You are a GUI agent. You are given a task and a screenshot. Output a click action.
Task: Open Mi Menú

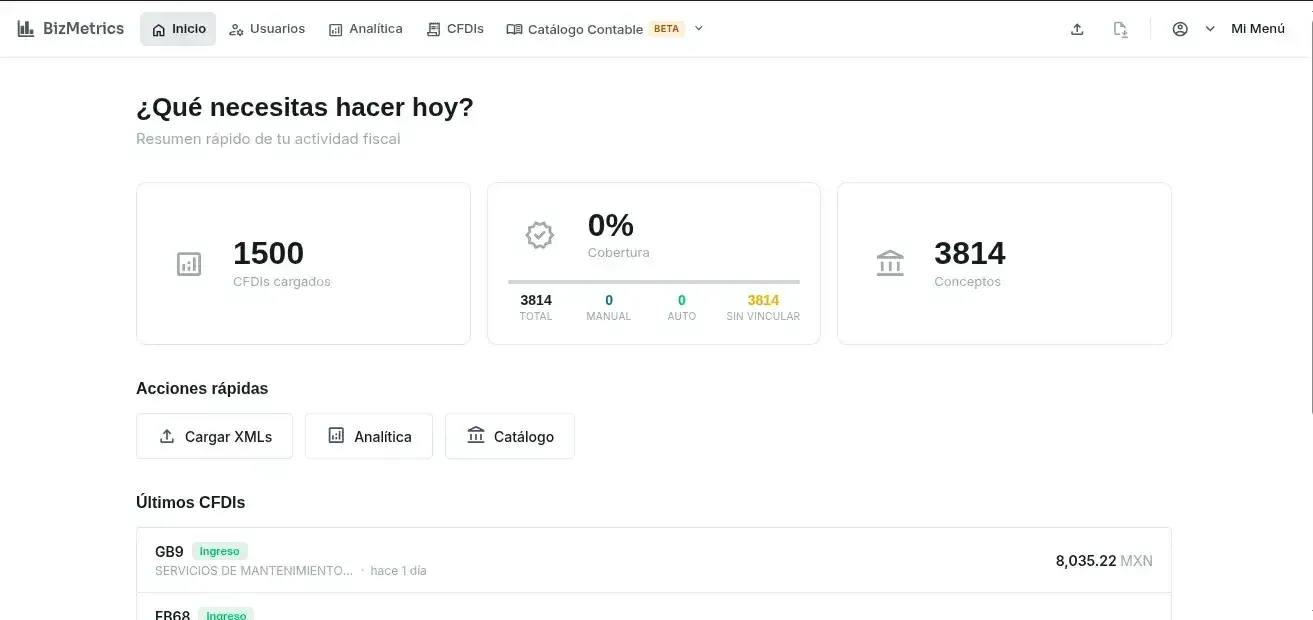click(x=1258, y=29)
